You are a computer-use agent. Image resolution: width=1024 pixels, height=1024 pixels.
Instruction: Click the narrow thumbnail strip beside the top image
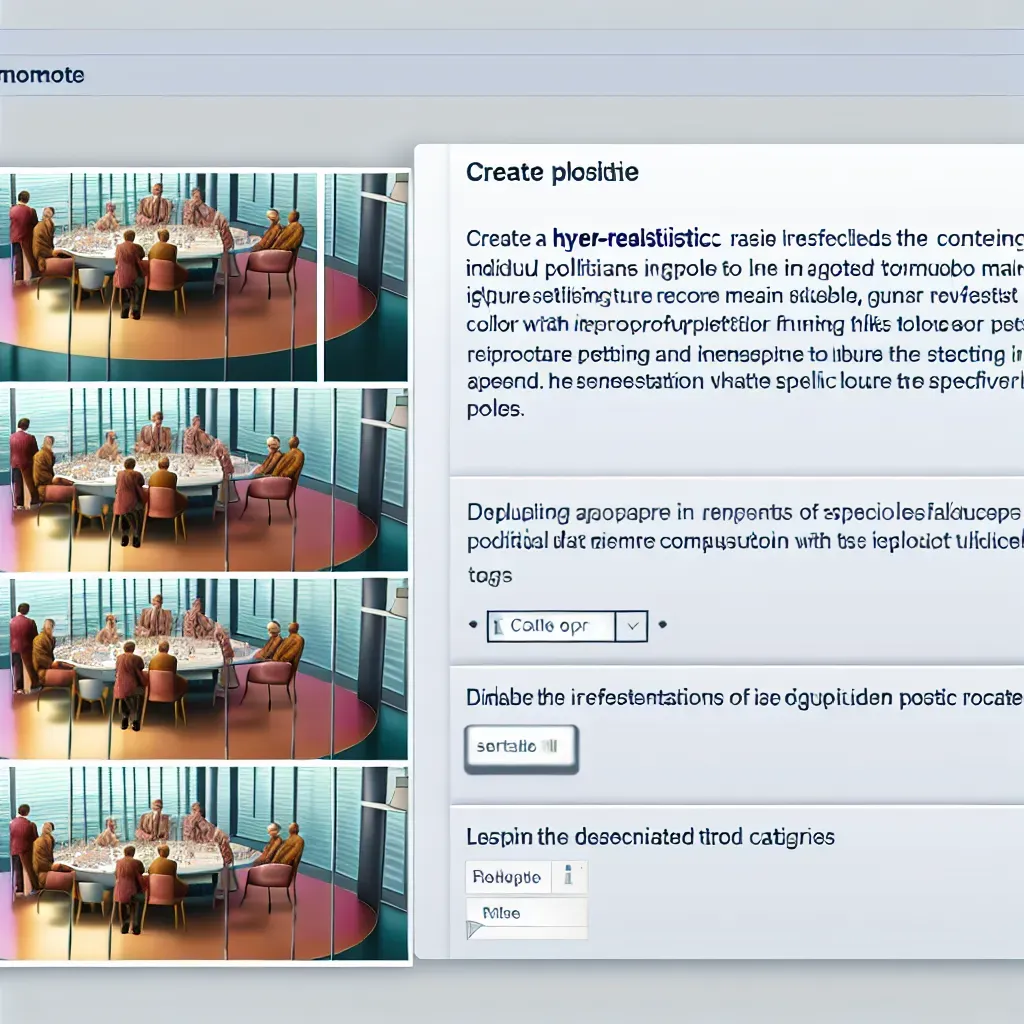click(366, 276)
